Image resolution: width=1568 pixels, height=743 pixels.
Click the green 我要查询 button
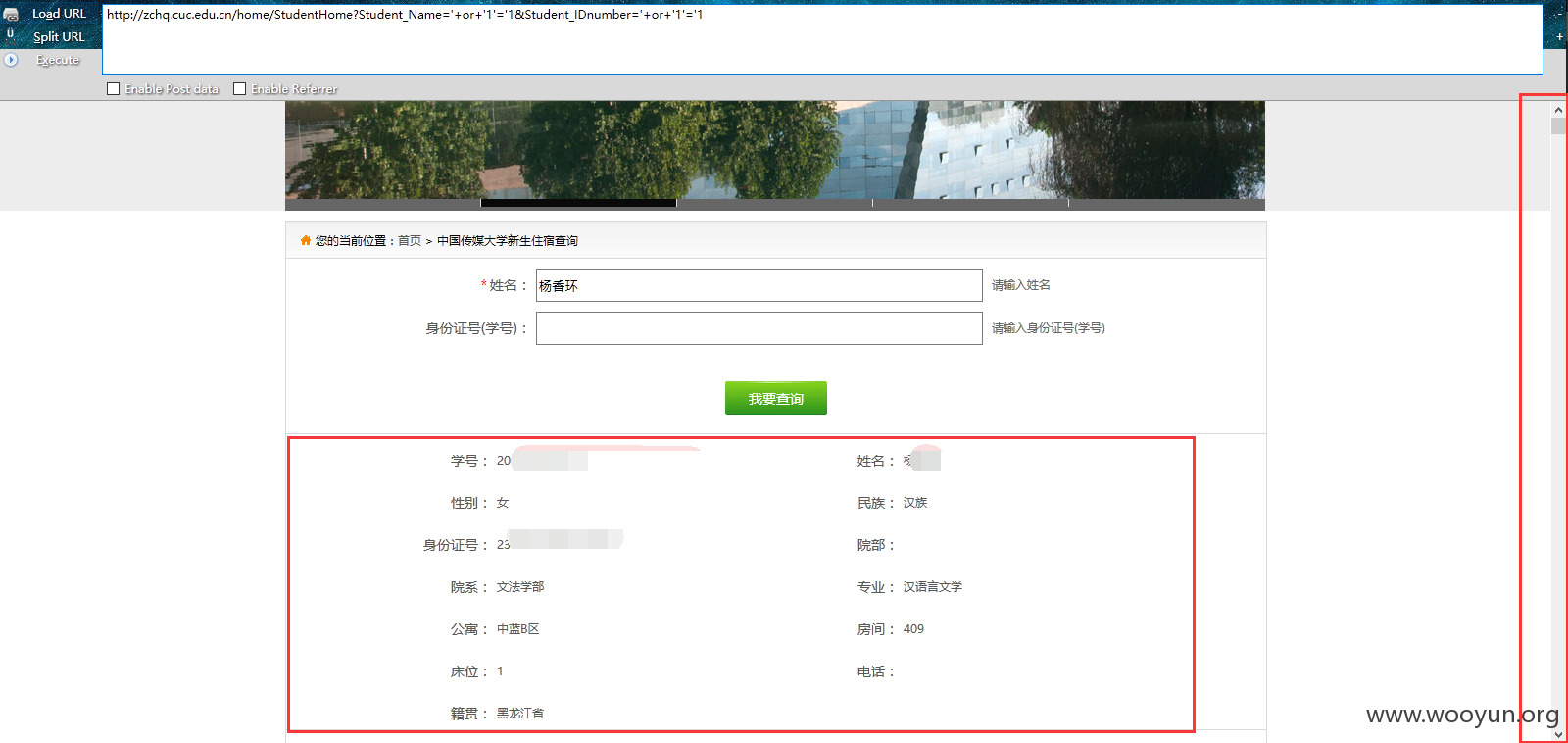(776, 398)
